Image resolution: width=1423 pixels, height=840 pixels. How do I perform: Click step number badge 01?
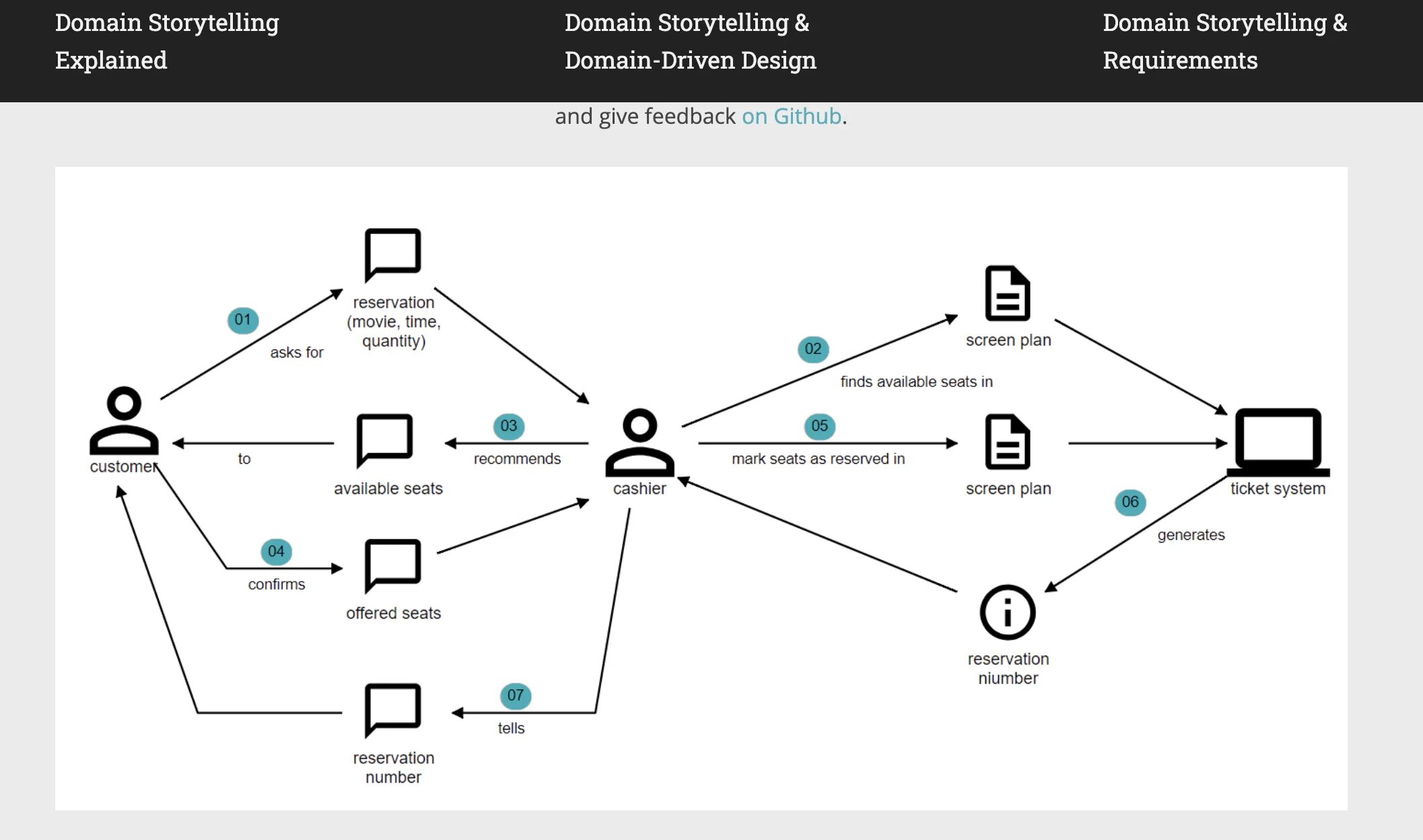click(x=243, y=320)
